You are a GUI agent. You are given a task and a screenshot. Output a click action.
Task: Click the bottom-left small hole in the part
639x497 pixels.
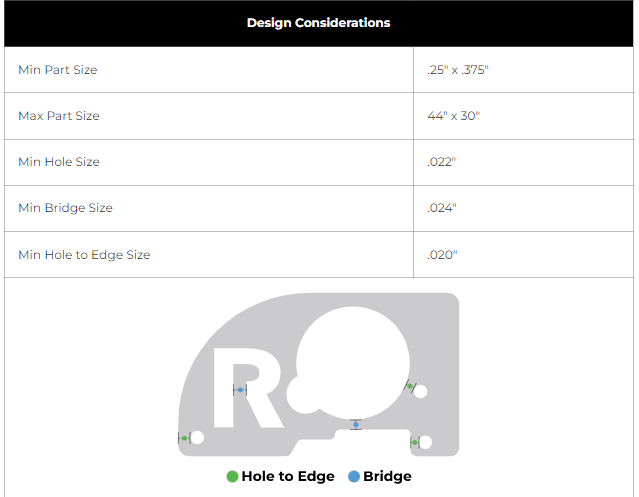coord(198,438)
